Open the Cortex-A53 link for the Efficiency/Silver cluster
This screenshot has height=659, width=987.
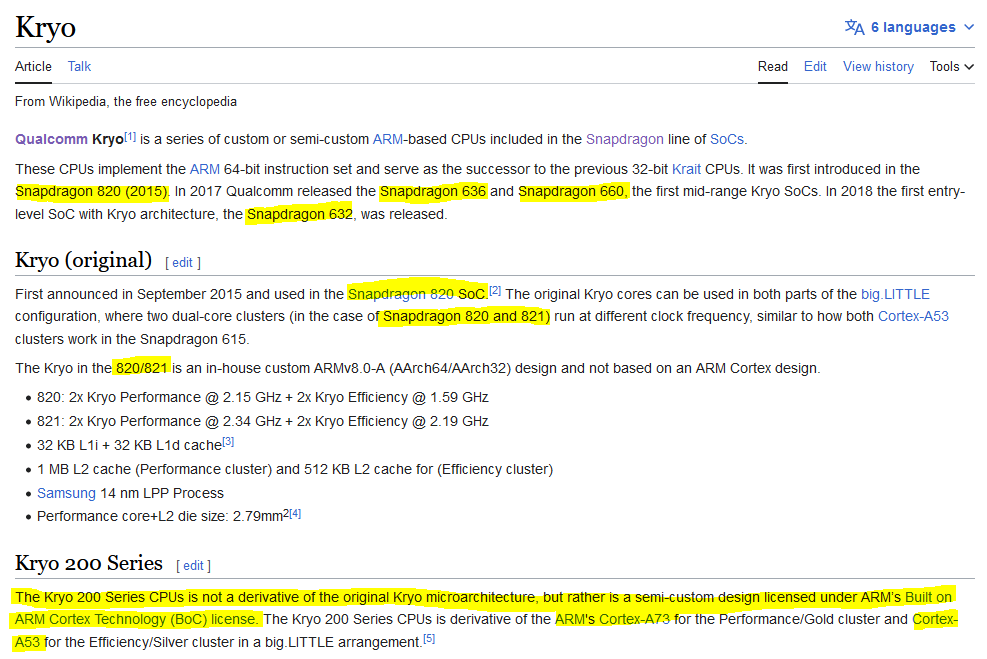[935, 619]
